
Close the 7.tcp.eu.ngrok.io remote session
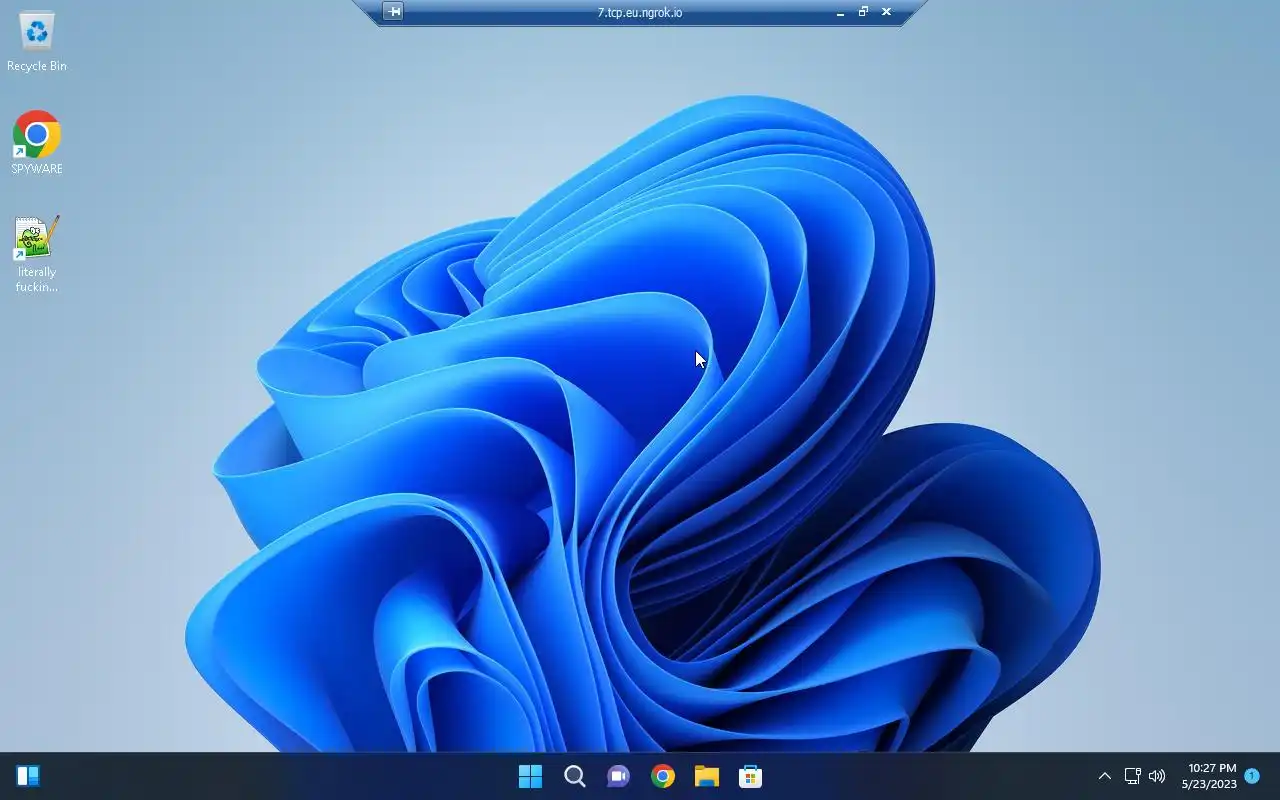pyautogui.click(x=886, y=12)
